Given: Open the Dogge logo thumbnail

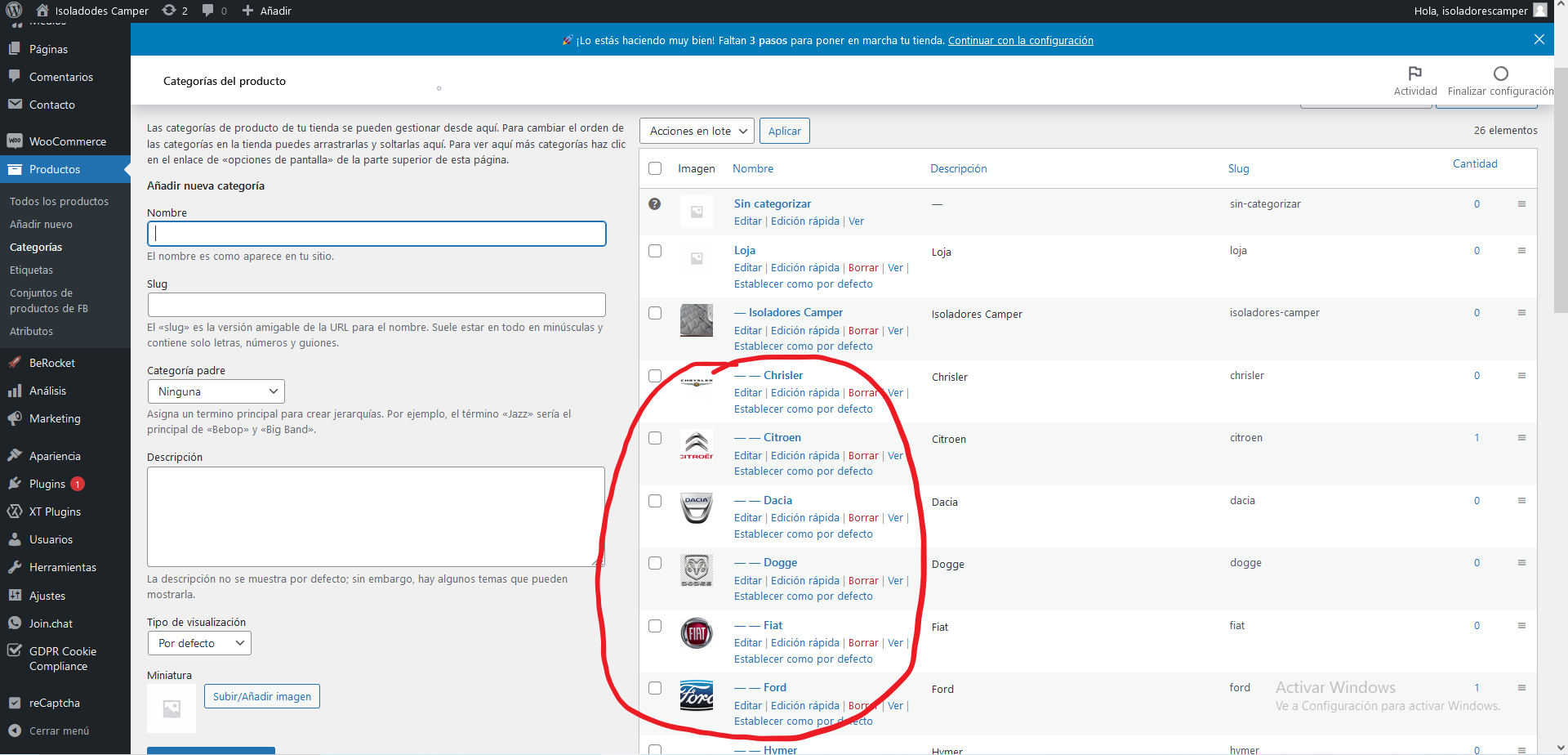Looking at the screenshot, I should pos(697,570).
